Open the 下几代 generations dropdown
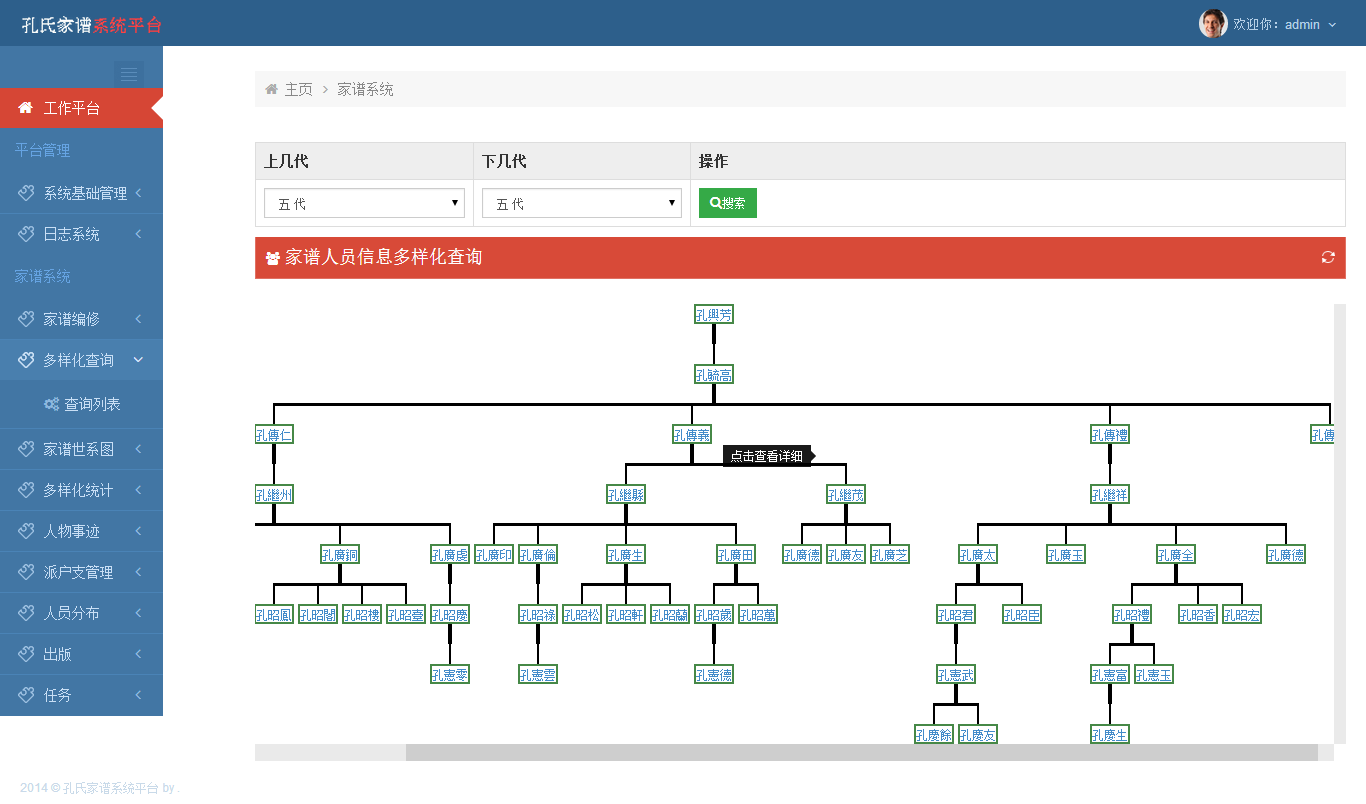Image resolution: width=1366 pixels, height=804 pixels. [582, 203]
